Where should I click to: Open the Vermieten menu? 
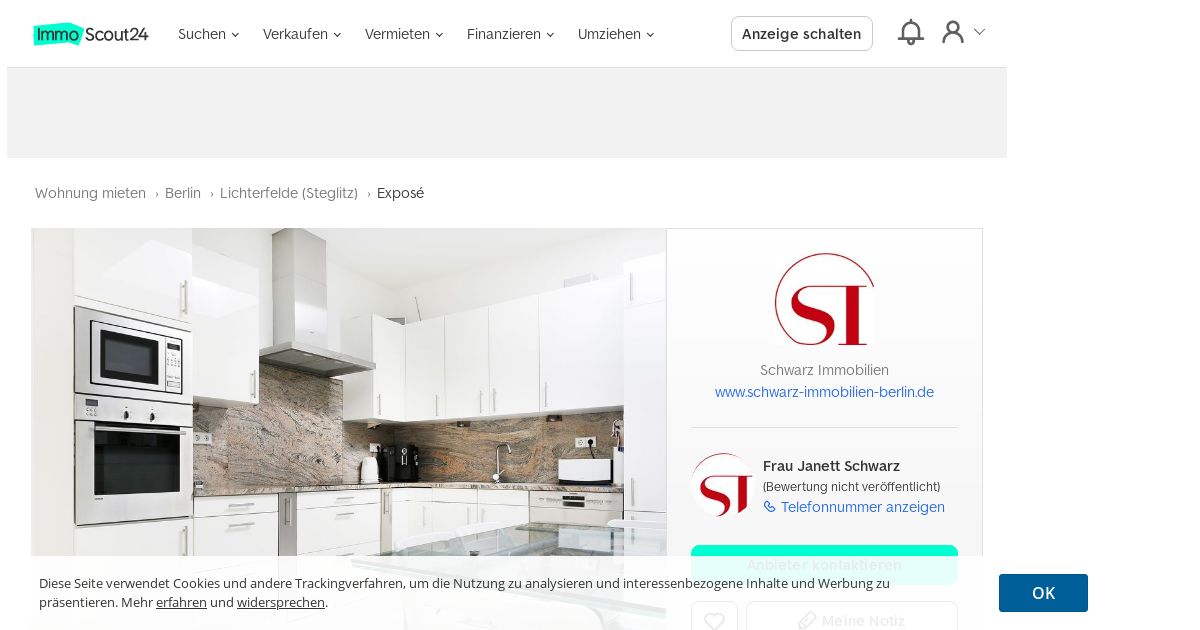[x=404, y=34]
